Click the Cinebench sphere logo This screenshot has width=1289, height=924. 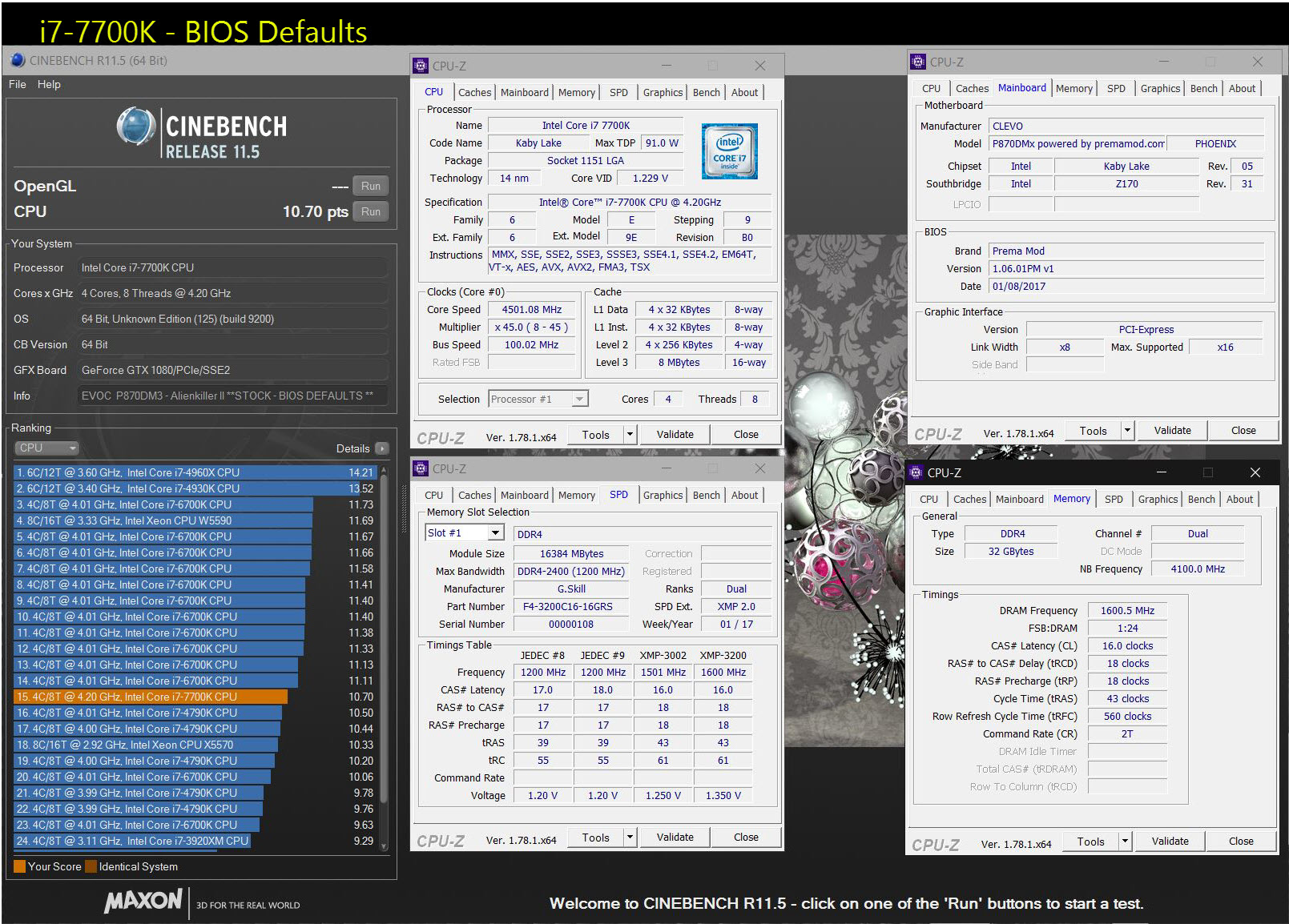point(136,127)
